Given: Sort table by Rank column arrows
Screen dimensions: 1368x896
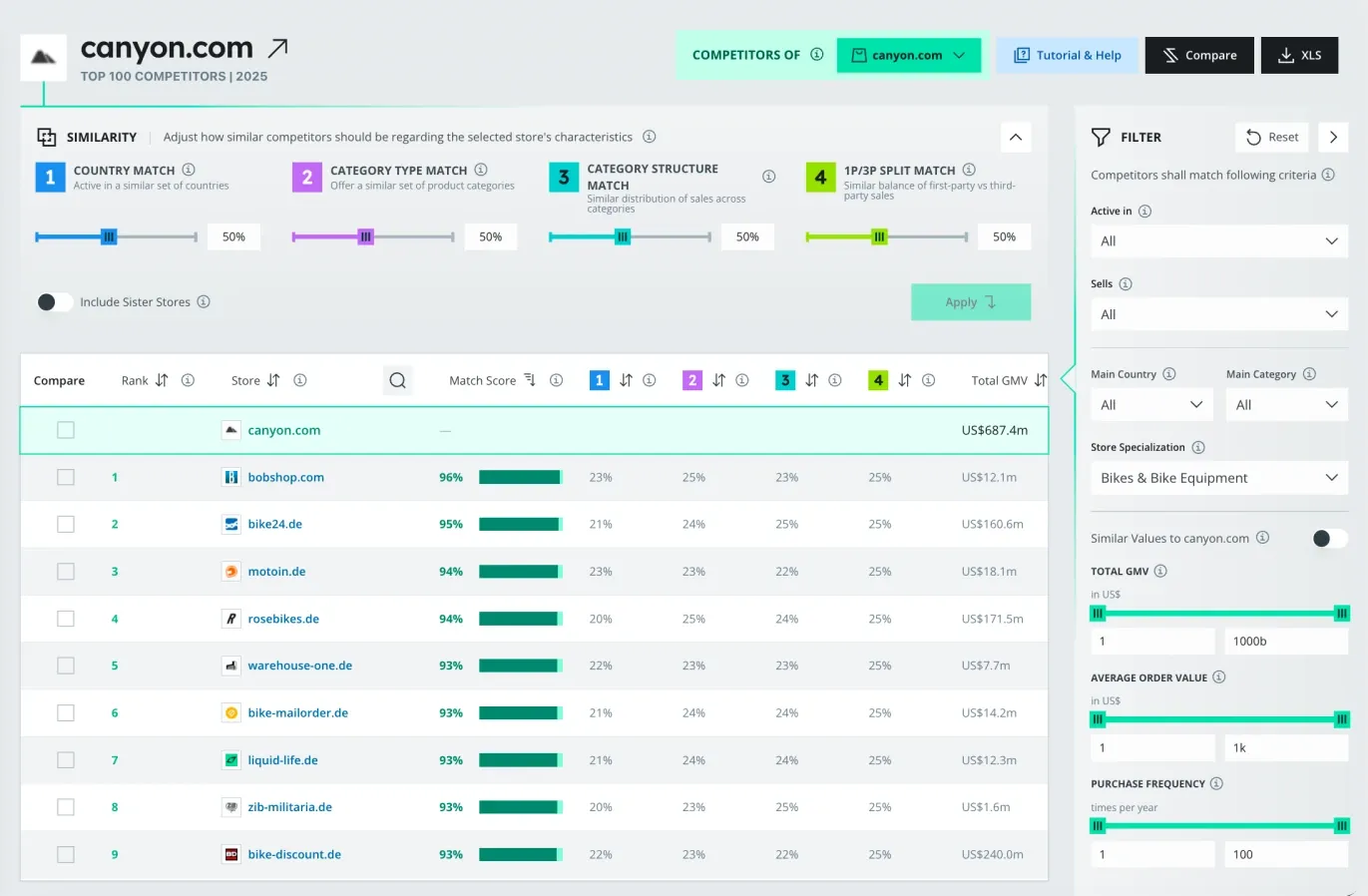Looking at the screenshot, I should (x=162, y=380).
